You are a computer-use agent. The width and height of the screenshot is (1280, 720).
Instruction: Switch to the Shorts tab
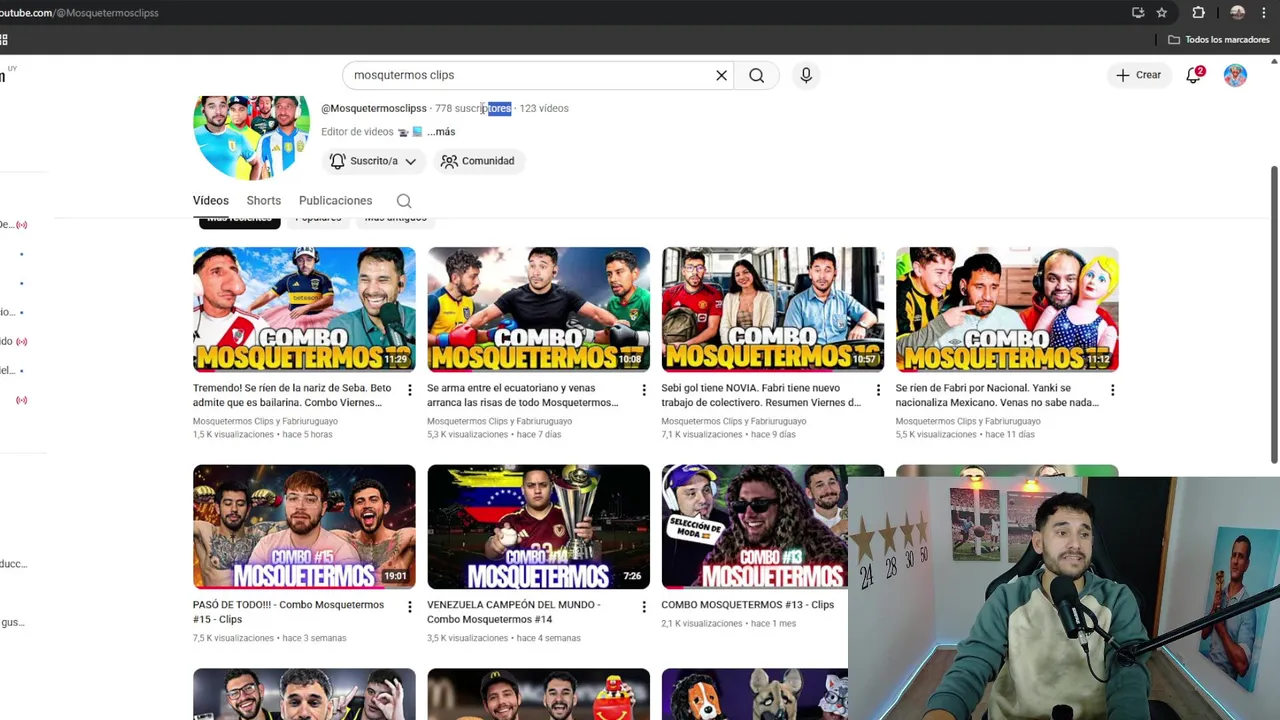tap(264, 201)
